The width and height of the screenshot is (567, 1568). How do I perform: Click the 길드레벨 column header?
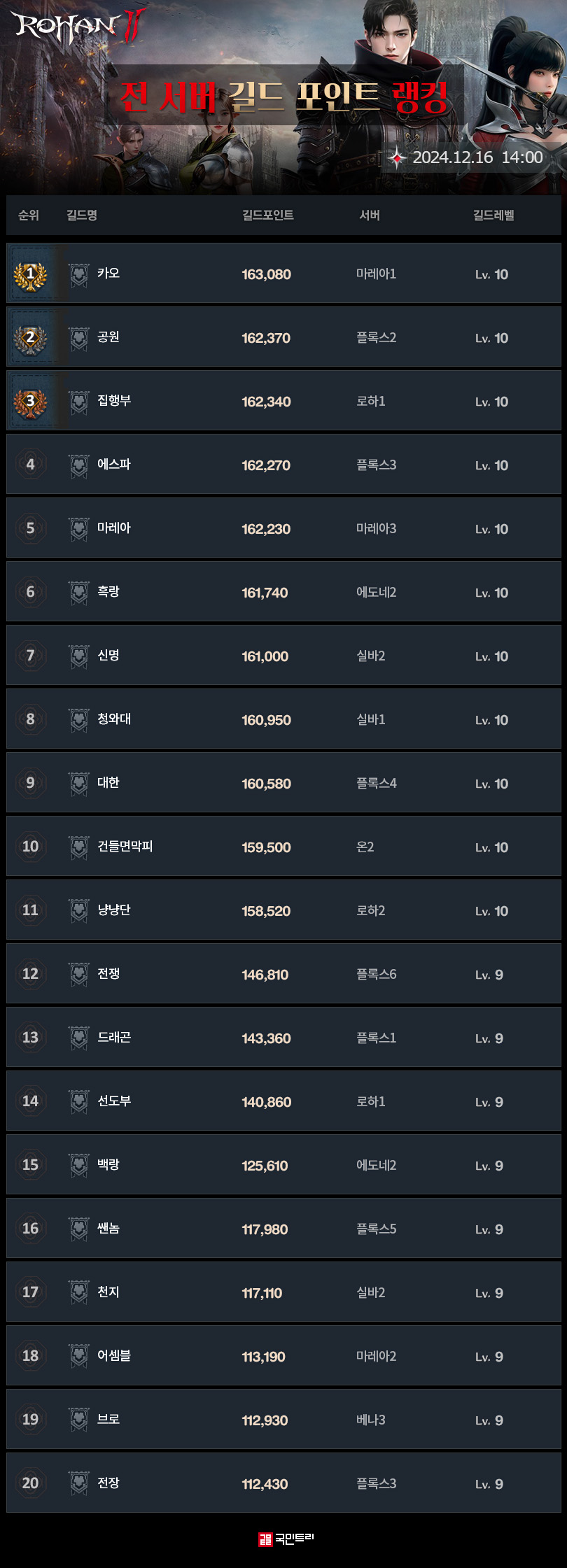[493, 215]
